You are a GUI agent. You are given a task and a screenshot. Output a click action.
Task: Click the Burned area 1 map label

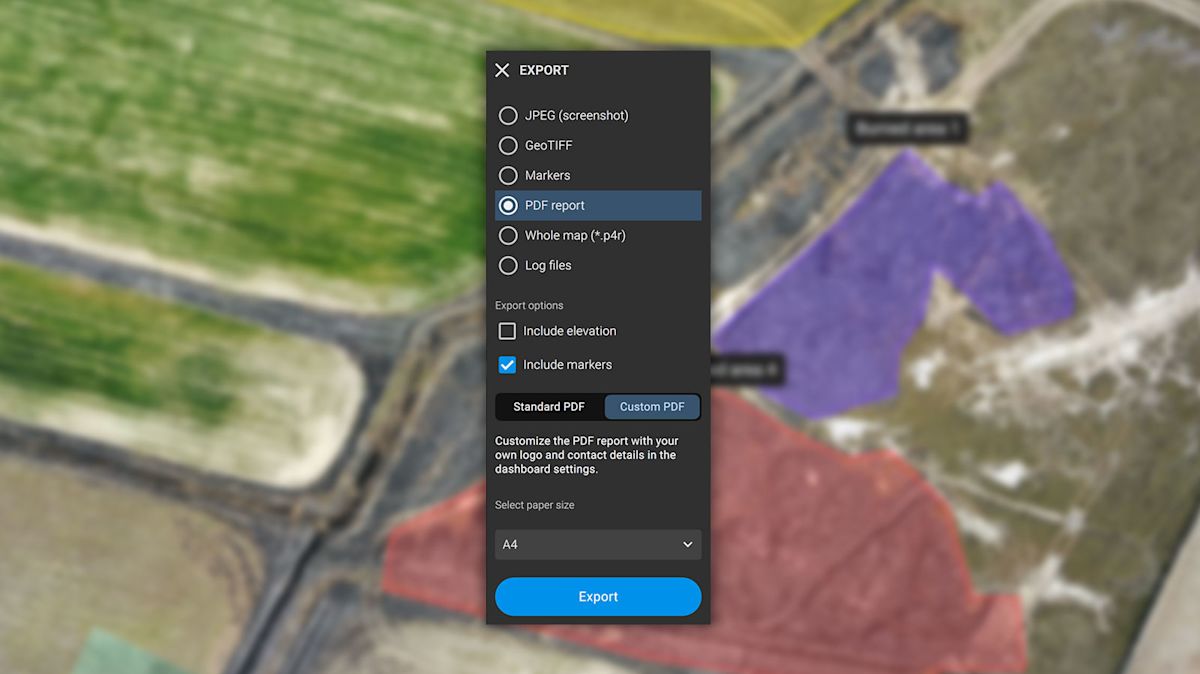(906, 129)
